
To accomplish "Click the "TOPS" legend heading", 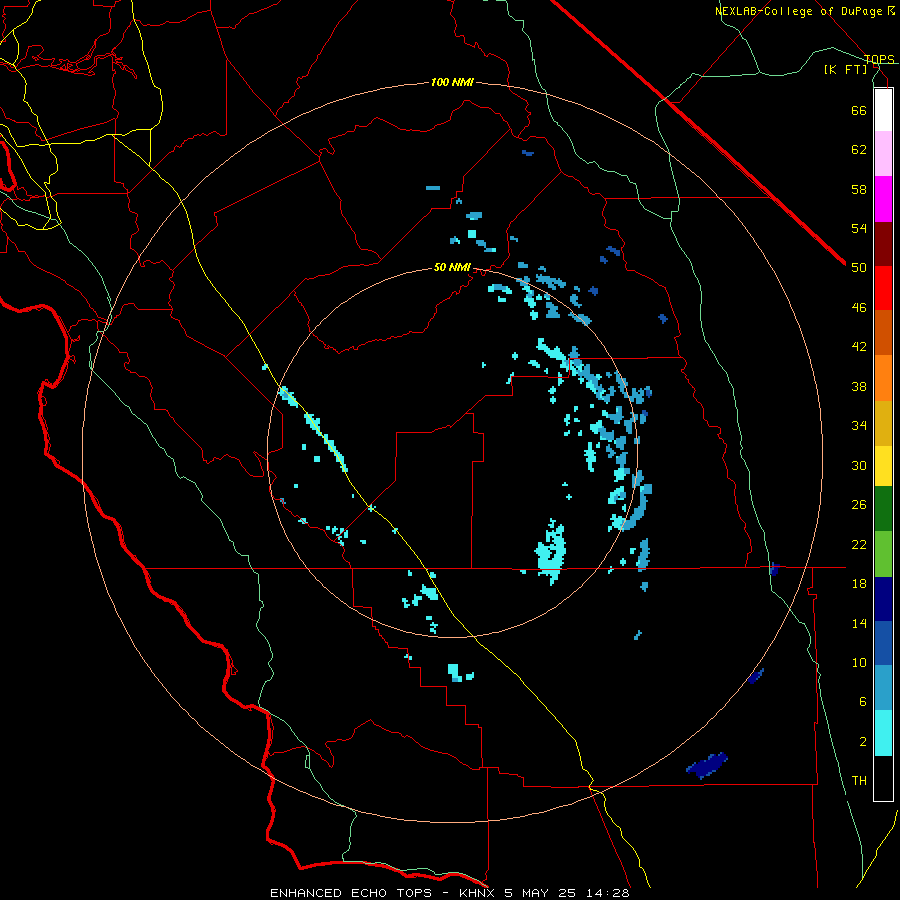I will click(x=879, y=59).
